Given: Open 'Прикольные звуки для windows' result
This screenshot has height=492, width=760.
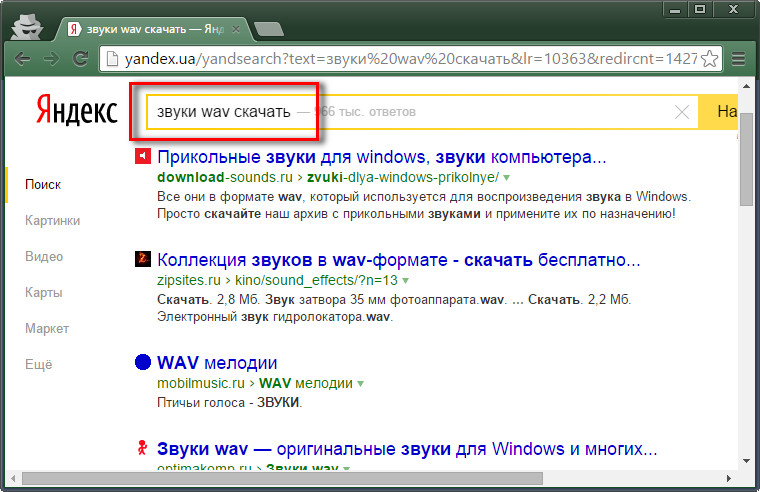Looking at the screenshot, I should tap(381, 157).
